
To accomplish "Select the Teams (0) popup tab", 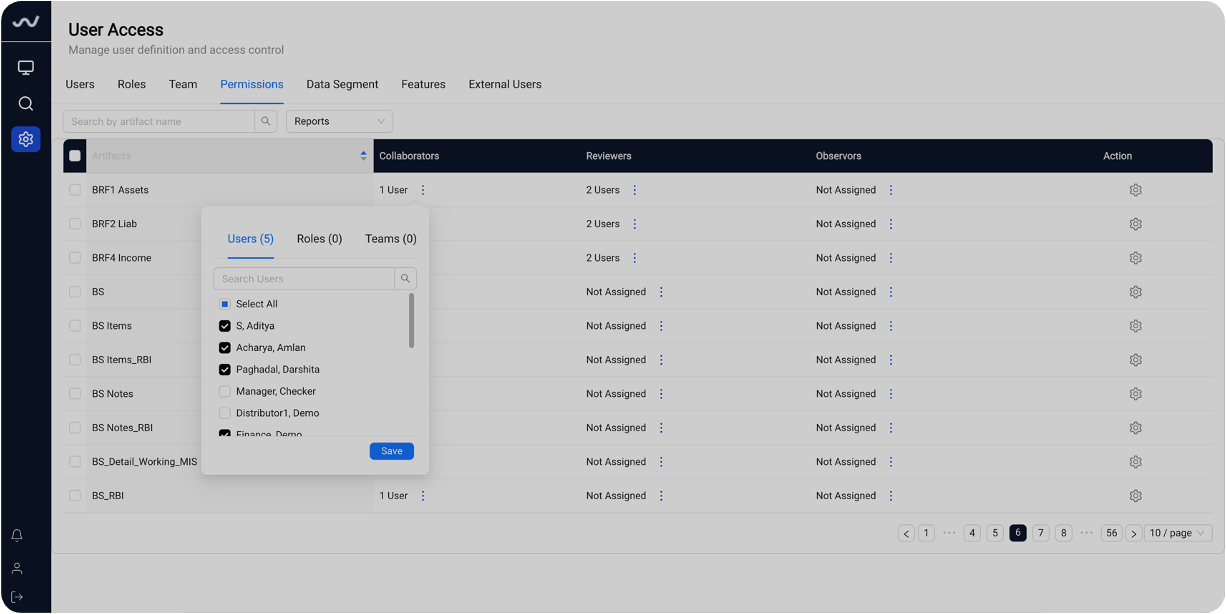I will (x=391, y=239).
